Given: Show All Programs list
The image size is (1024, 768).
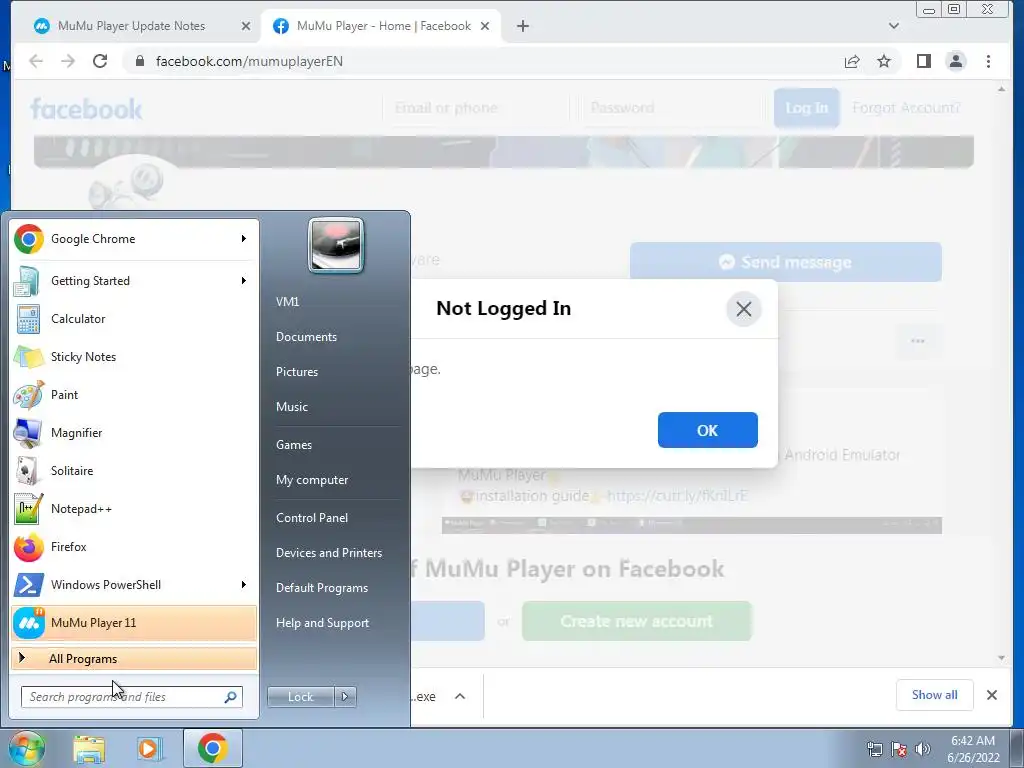Looking at the screenshot, I should [134, 658].
